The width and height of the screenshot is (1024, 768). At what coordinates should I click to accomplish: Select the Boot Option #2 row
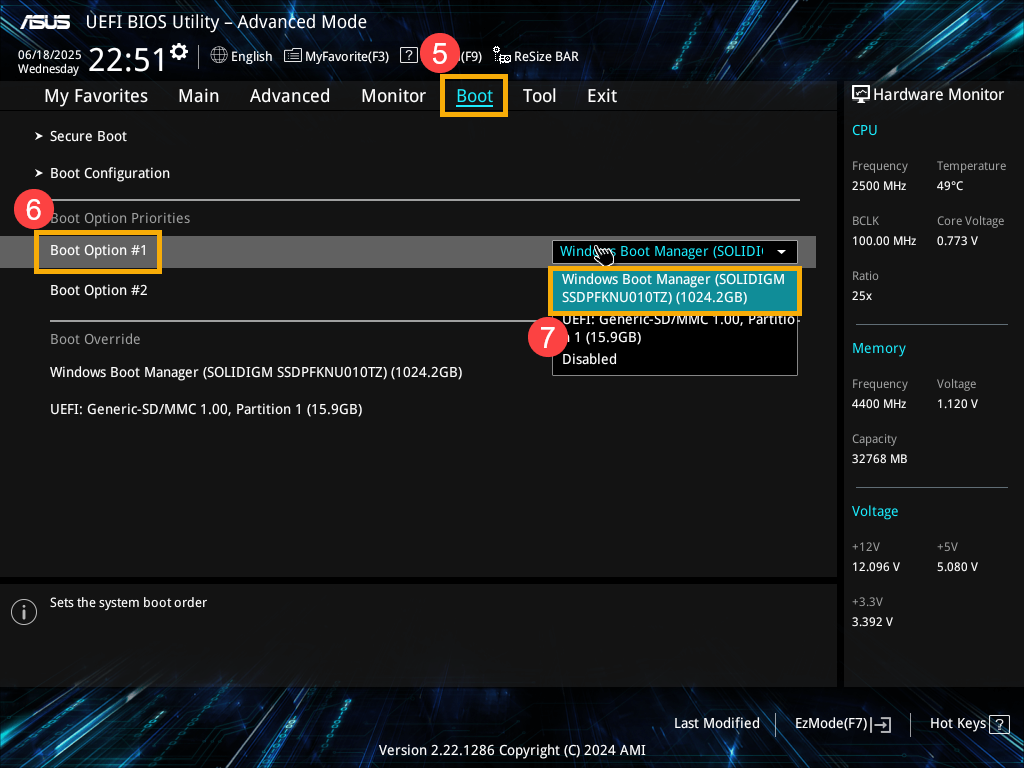tap(99, 291)
